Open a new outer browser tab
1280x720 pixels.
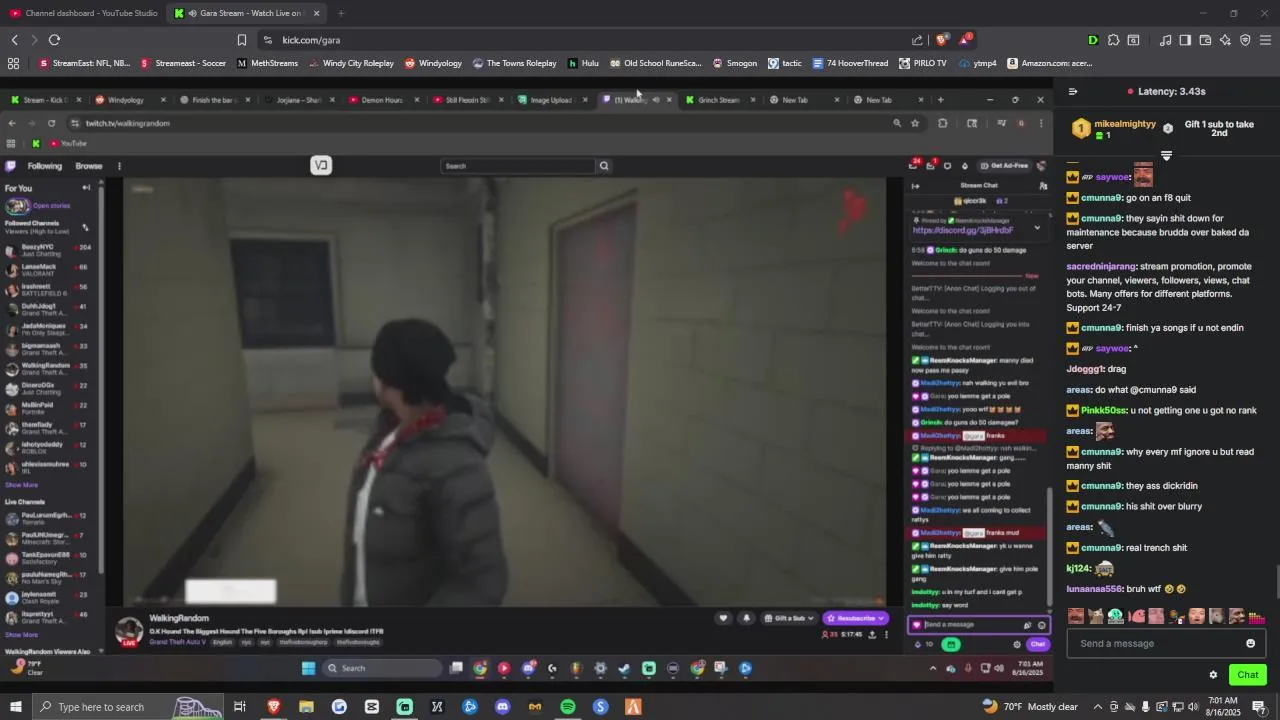pyautogui.click(x=341, y=13)
